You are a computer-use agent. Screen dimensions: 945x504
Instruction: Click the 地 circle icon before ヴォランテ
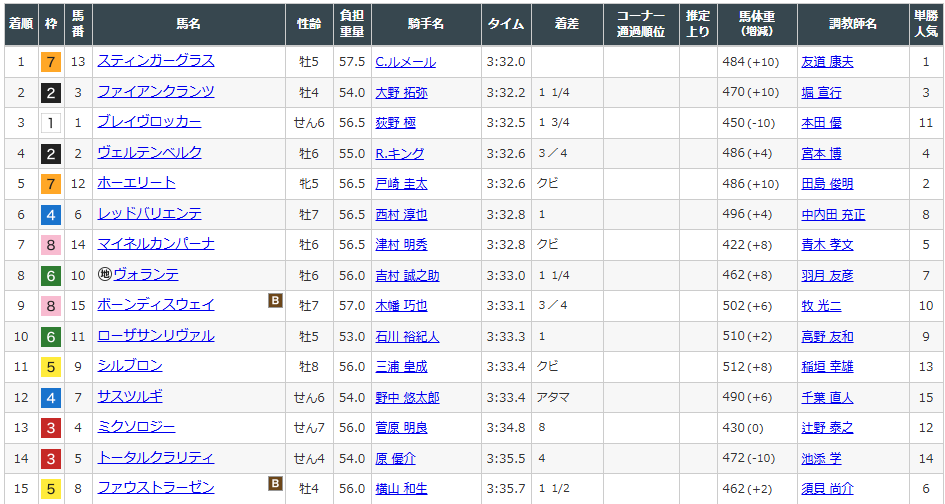104,275
